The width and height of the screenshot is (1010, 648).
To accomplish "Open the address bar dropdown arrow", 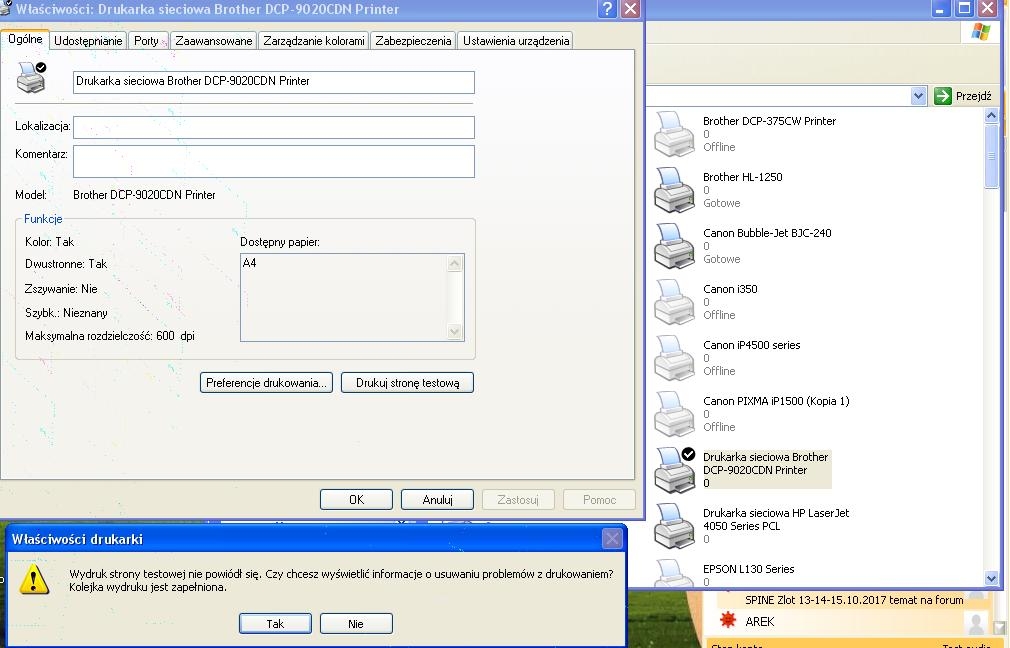I will 919,96.
